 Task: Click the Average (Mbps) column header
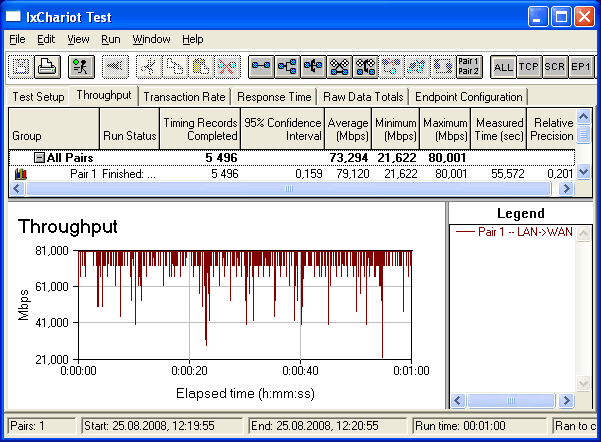pyautogui.click(x=348, y=129)
